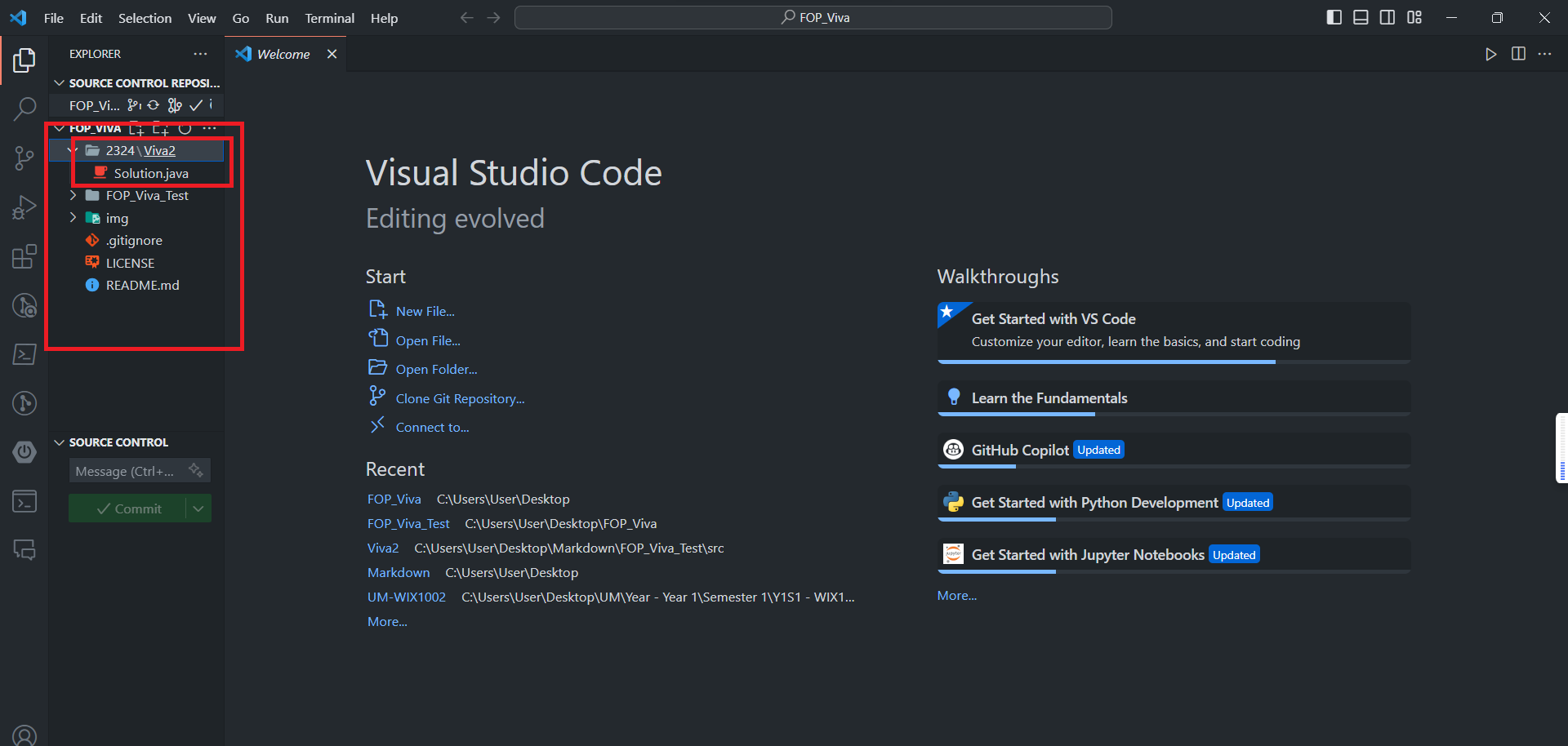Open Customize Layout button
The width and height of the screenshot is (1568, 746).
pyautogui.click(x=1414, y=17)
